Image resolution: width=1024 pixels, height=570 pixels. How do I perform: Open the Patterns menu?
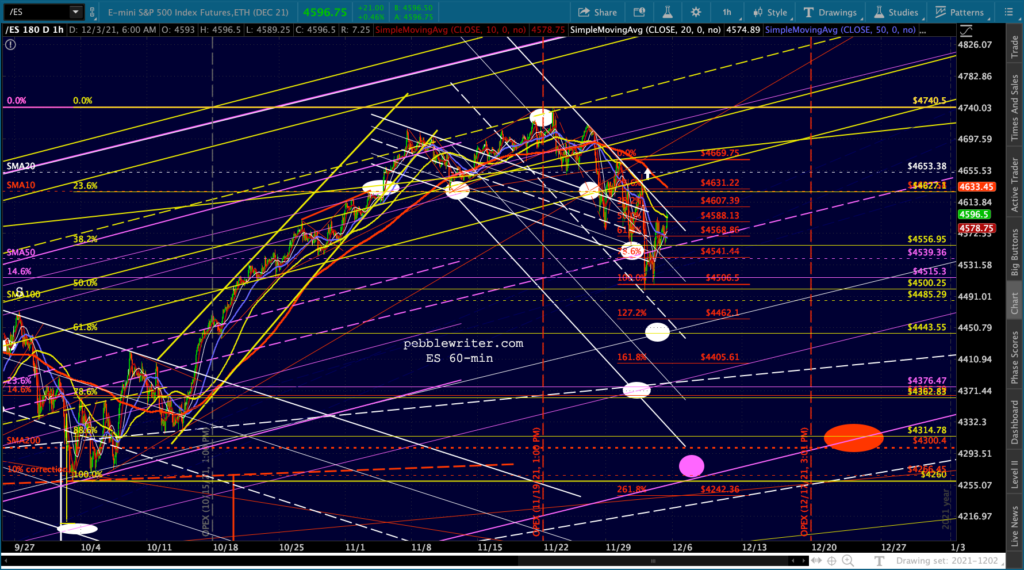(x=958, y=12)
